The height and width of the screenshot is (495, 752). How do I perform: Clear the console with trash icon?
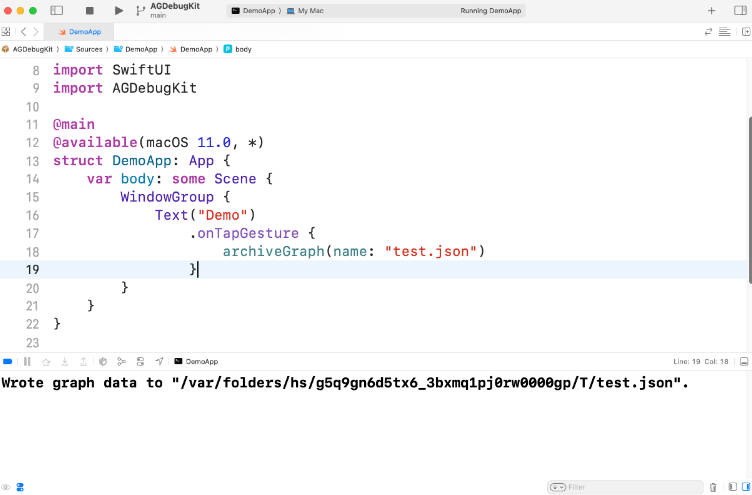(713, 487)
